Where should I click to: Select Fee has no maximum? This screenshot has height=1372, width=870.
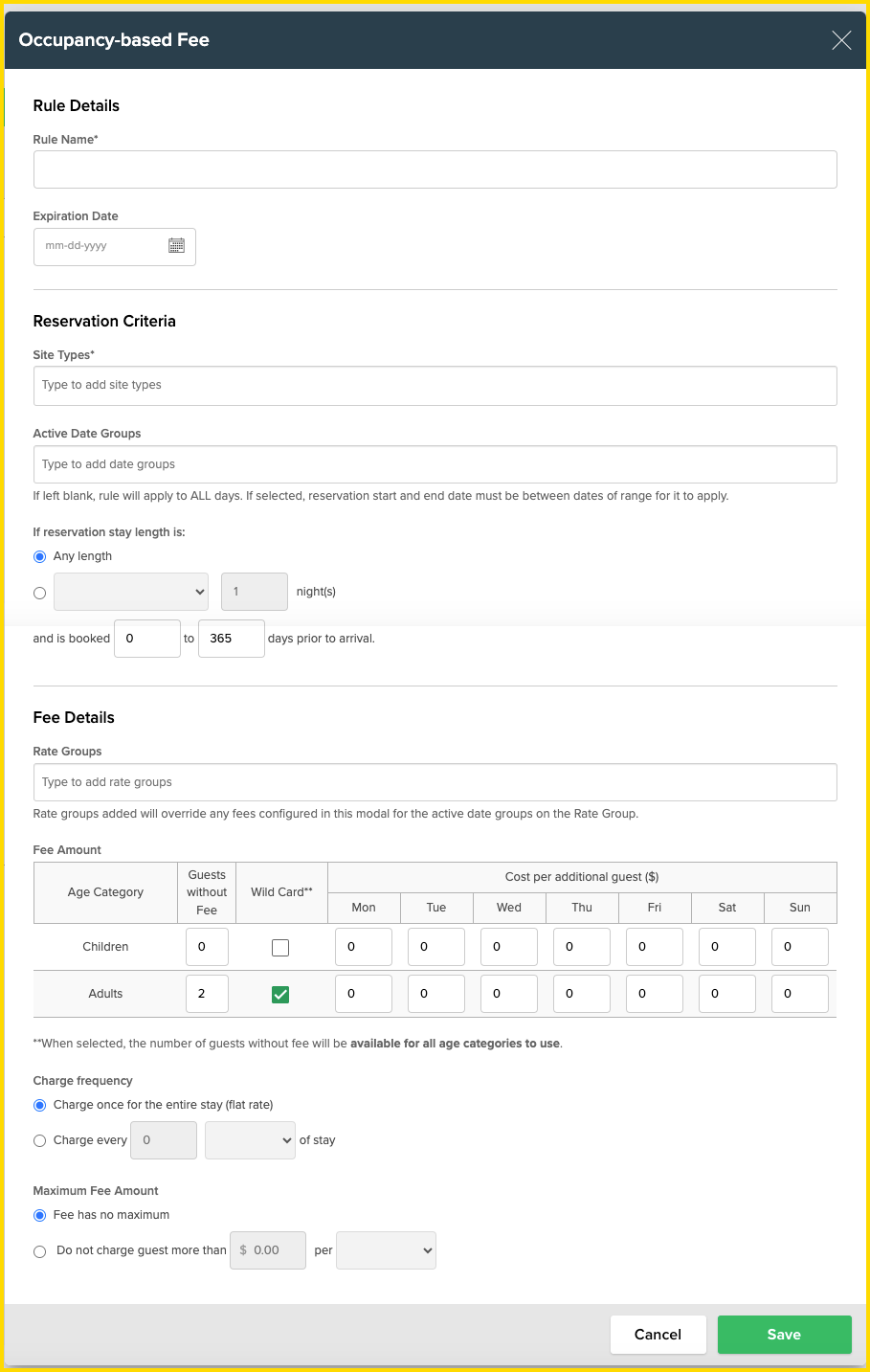coord(39,1215)
